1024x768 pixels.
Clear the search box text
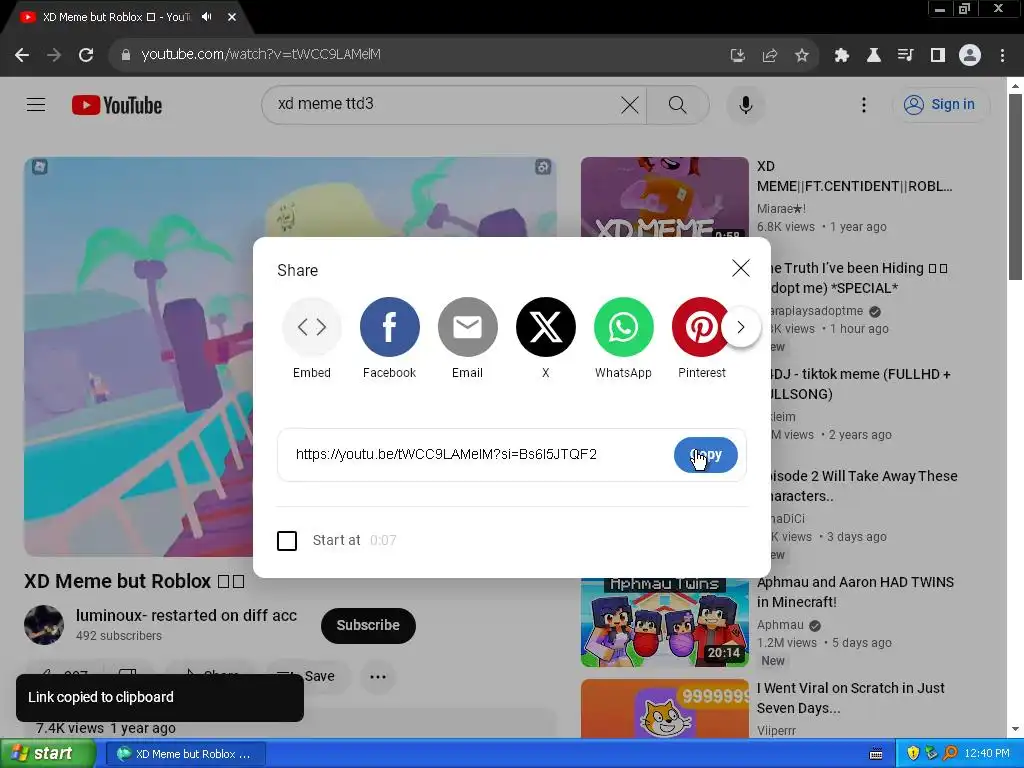pyautogui.click(x=630, y=104)
